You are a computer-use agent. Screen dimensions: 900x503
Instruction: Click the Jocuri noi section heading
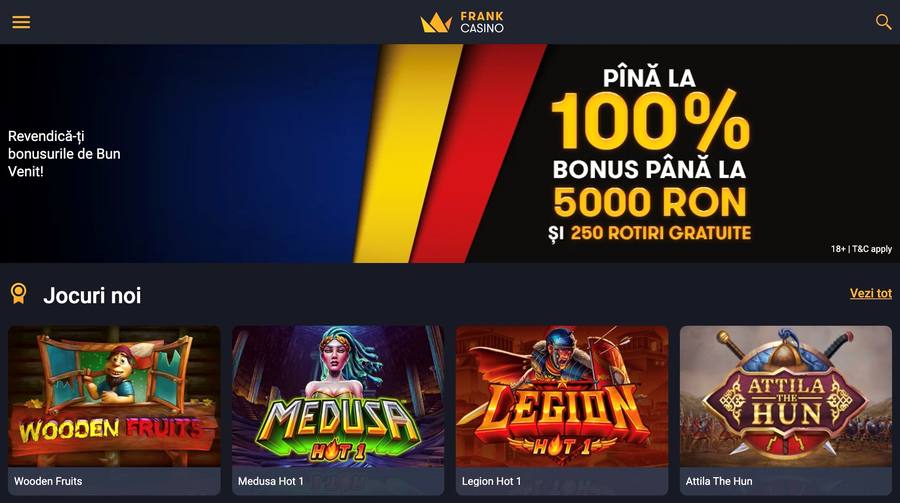[x=92, y=295]
